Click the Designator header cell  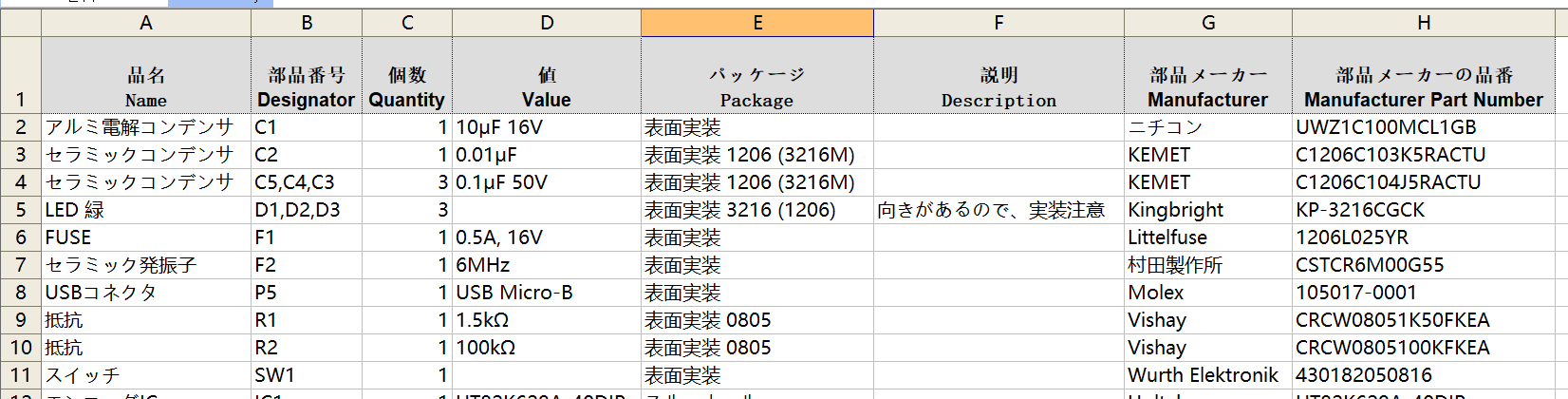pos(307,75)
